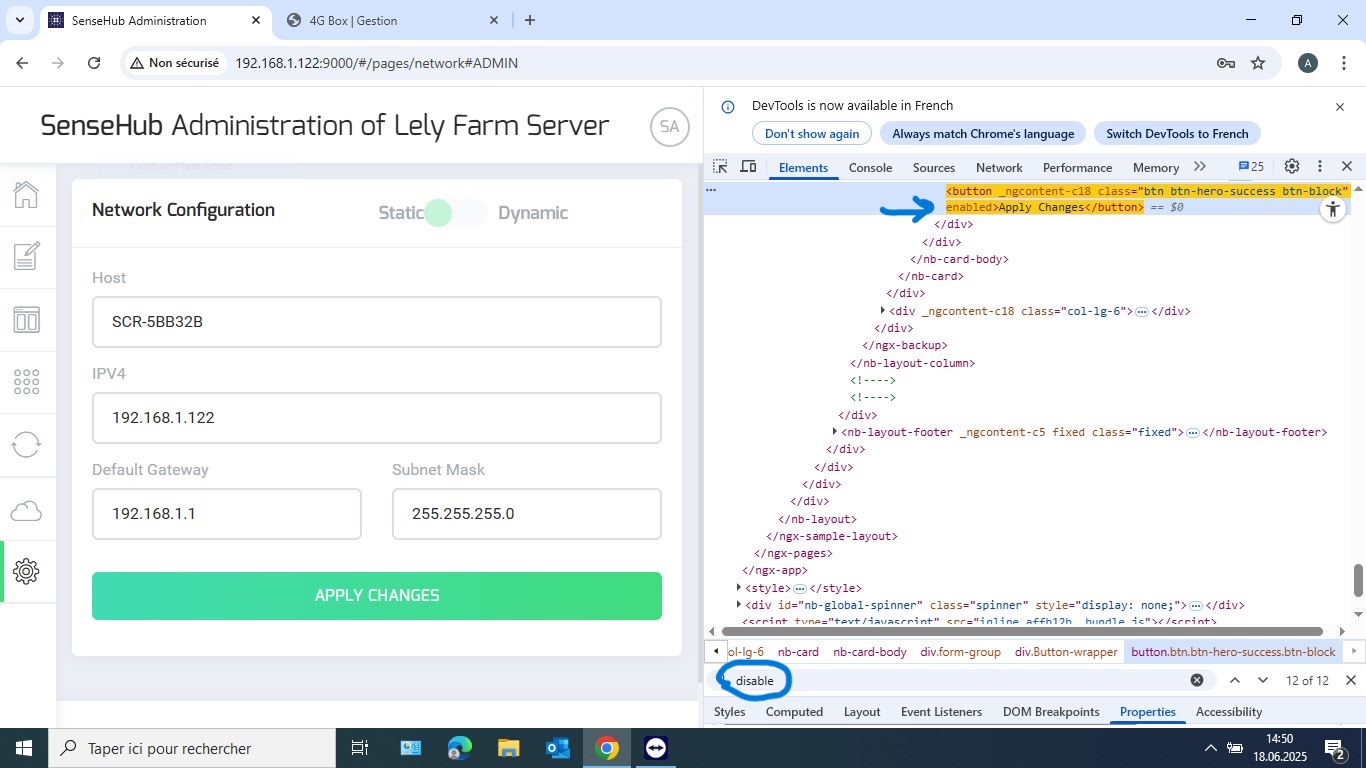Viewport: 1366px width, 768px height.
Task: Go back in Chrome
Action: (x=22, y=63)
